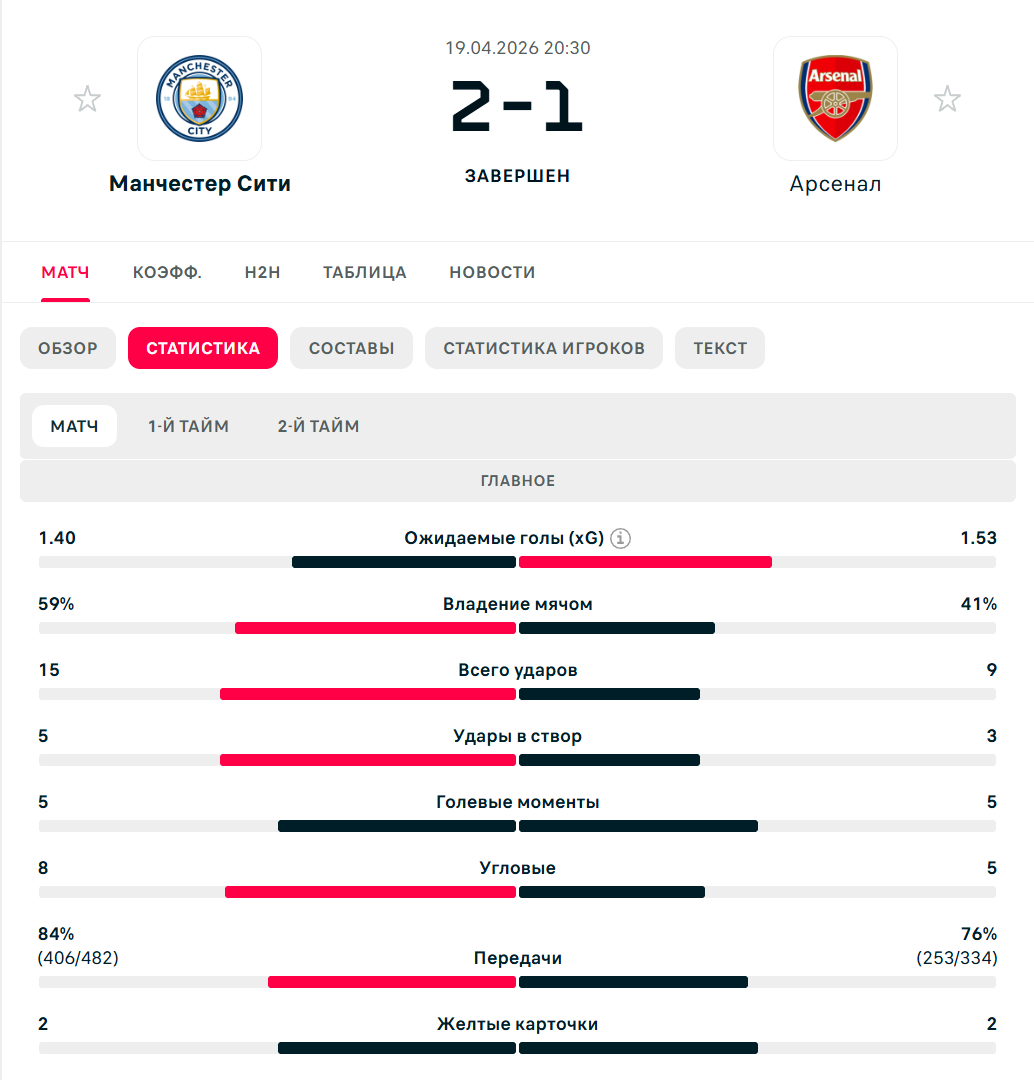
Task: Open the xG info tooltip icon
Action: tap(620, 538)
